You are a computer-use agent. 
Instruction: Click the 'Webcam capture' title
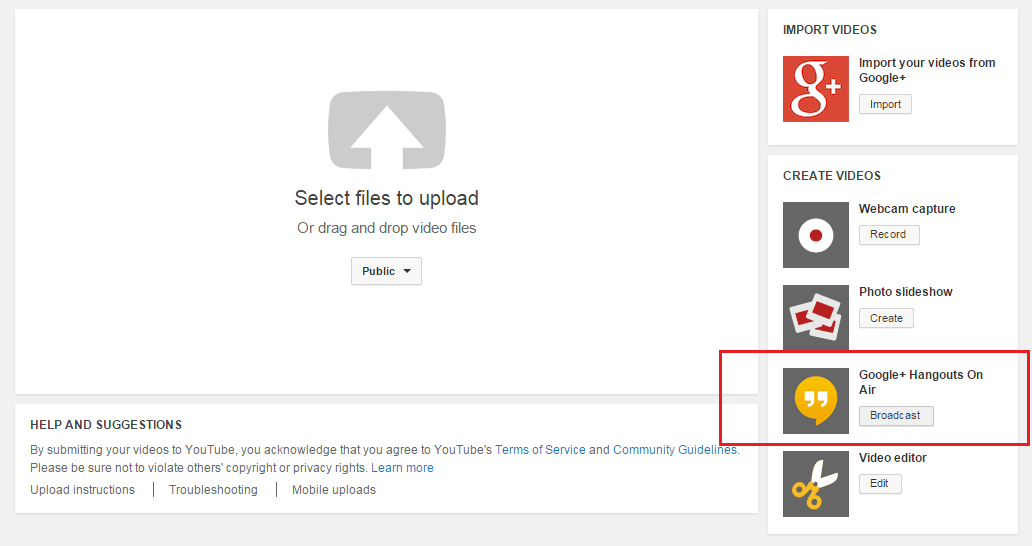[x=907, y=209]
